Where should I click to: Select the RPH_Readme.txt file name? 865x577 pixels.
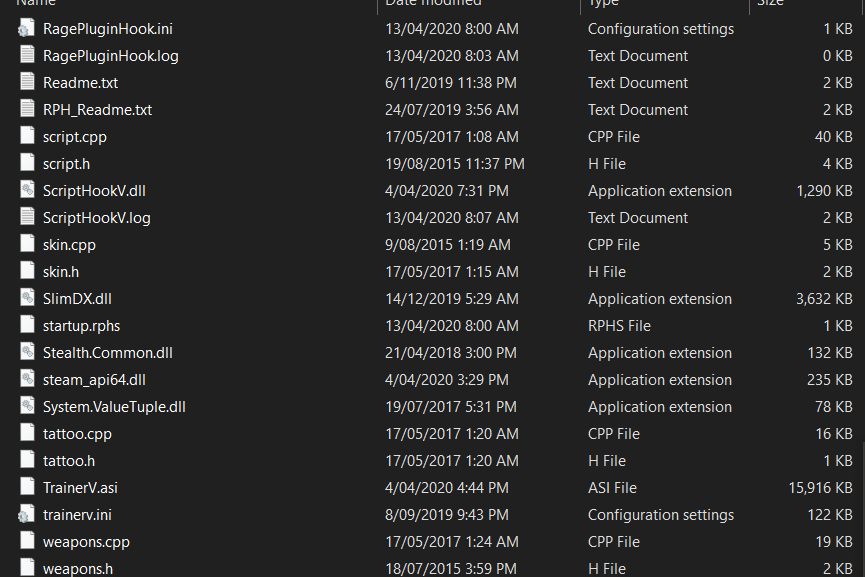point(97,110)
